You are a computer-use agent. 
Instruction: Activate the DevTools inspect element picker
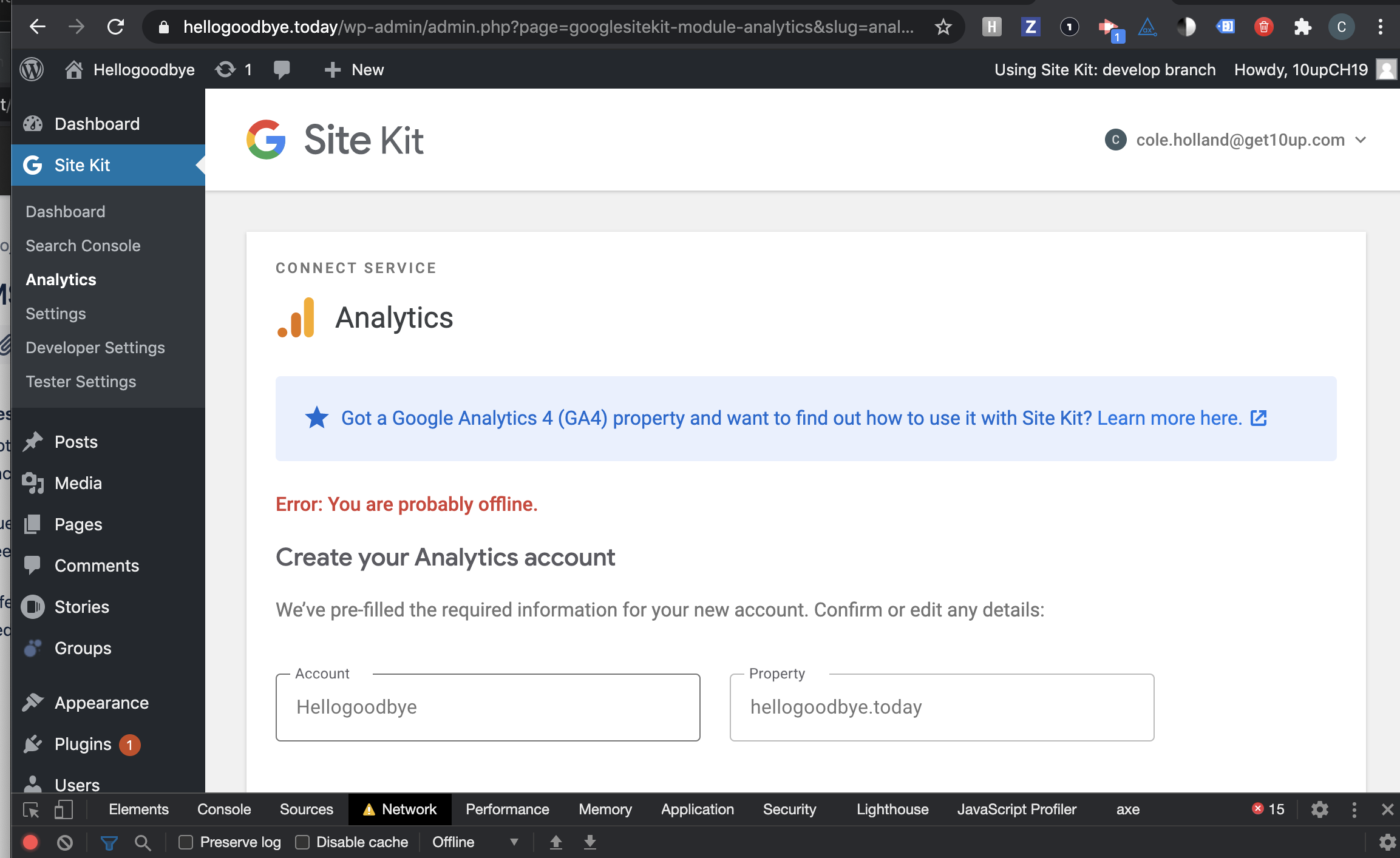pos(30,809)
